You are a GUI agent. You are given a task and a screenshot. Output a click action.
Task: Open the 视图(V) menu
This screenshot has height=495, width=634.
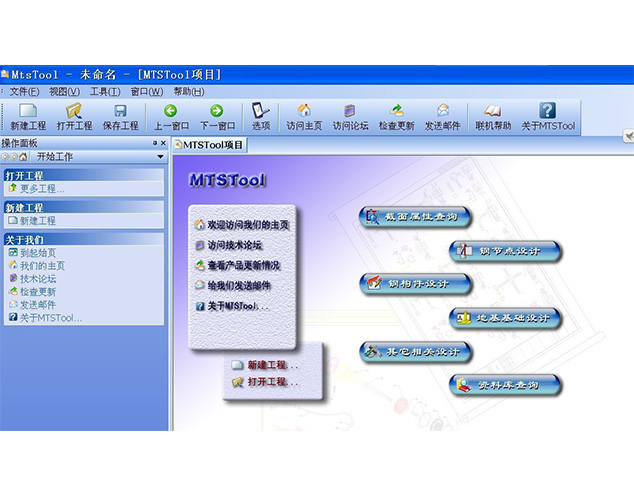tap(64, 92)
